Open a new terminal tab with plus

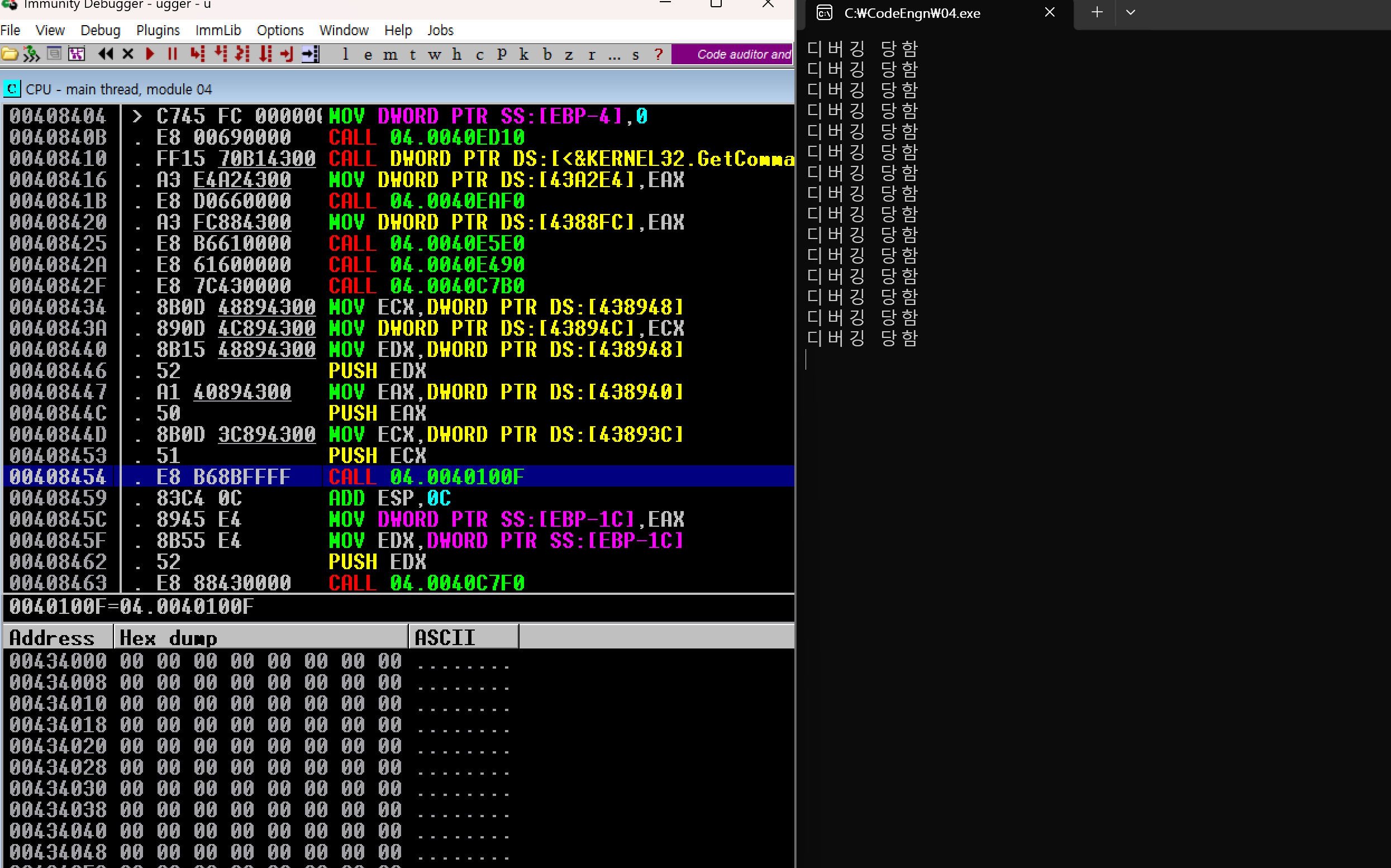click(1097, 12)
